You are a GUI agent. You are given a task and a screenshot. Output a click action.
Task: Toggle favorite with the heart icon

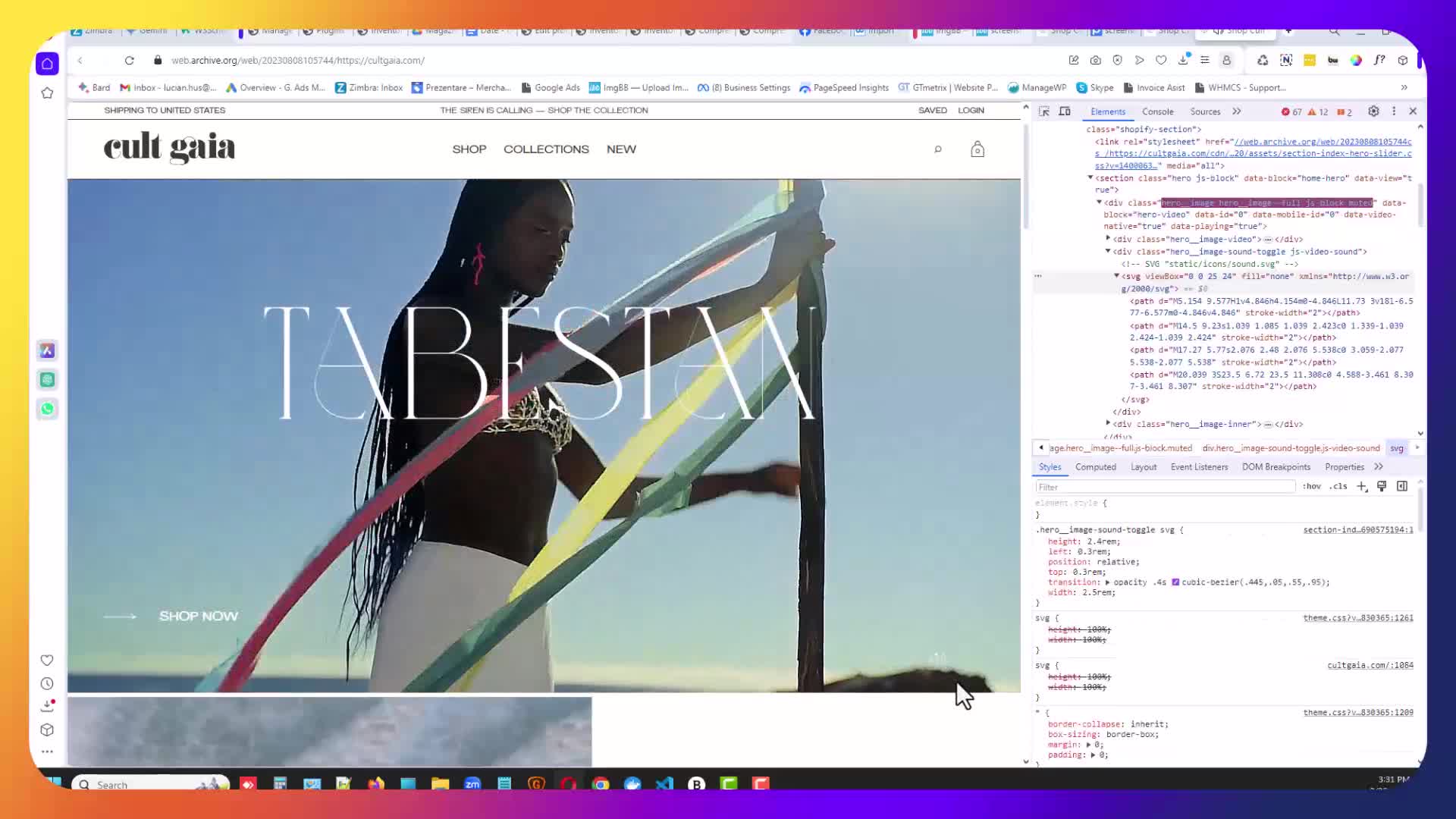[1161, 60]
